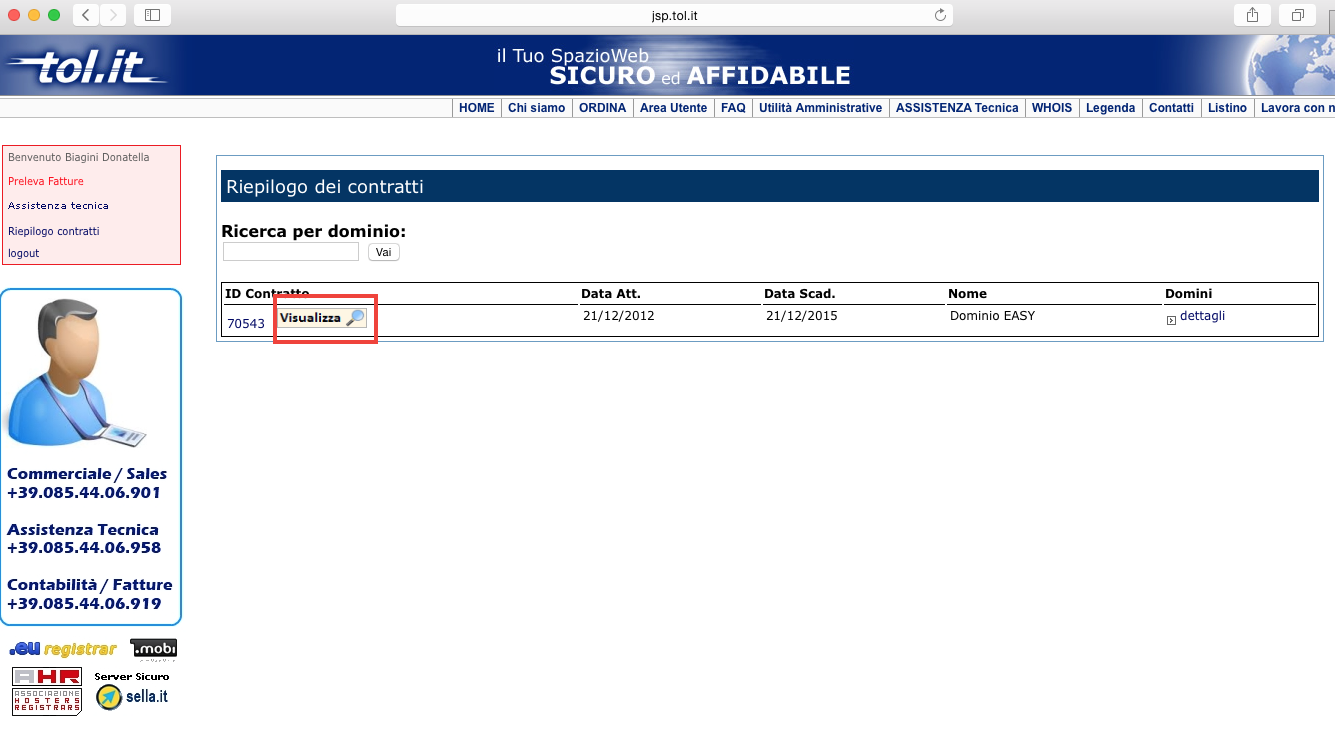Open the ORDINA menu item
This screenshot has width=1335, height=746.
(x=603, y=108)
